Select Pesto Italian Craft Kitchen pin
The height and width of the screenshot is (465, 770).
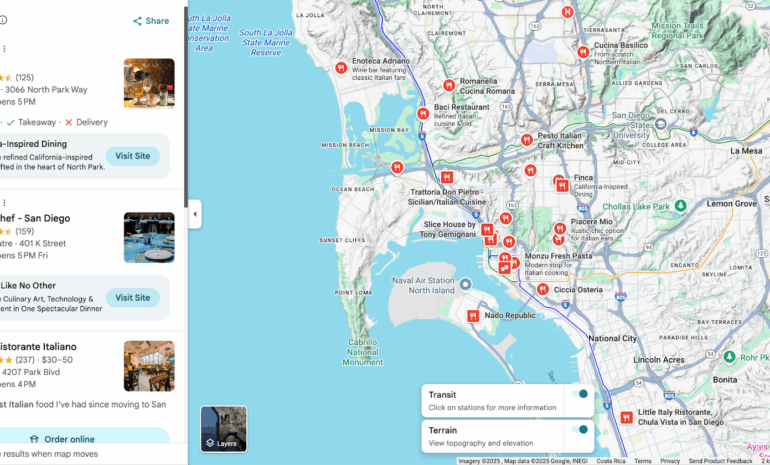click(x=526, y=140)
